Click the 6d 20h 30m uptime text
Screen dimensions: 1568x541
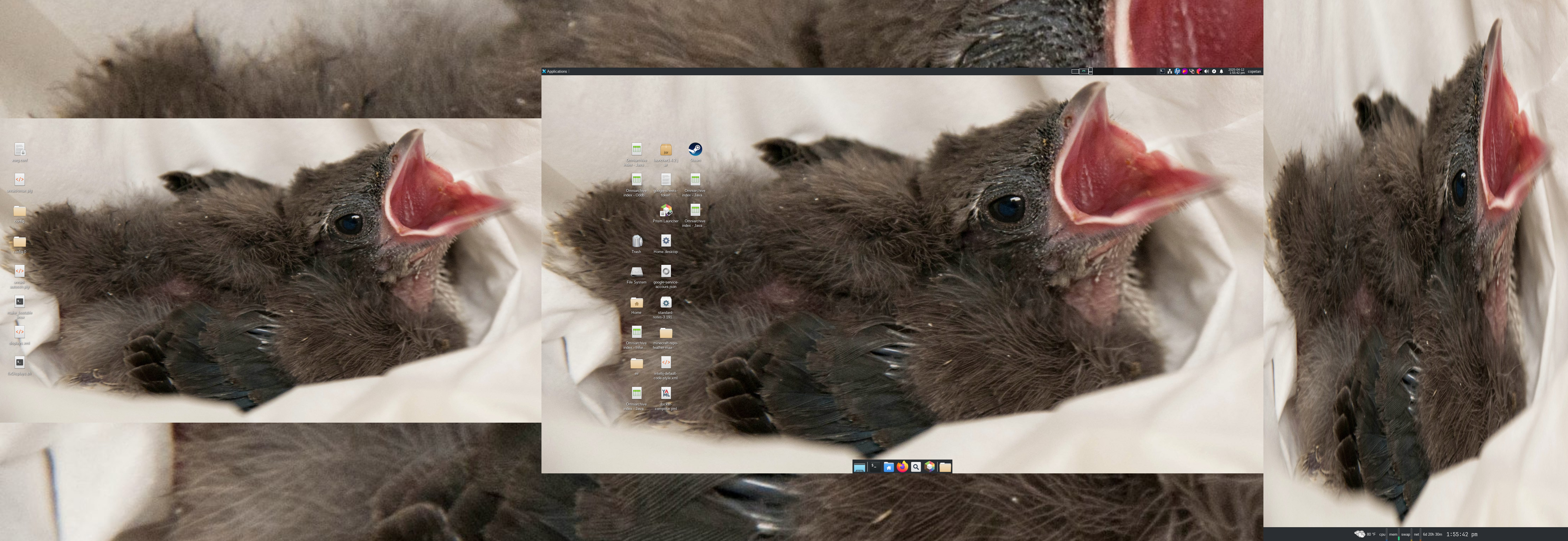(x=1433, y=534)
